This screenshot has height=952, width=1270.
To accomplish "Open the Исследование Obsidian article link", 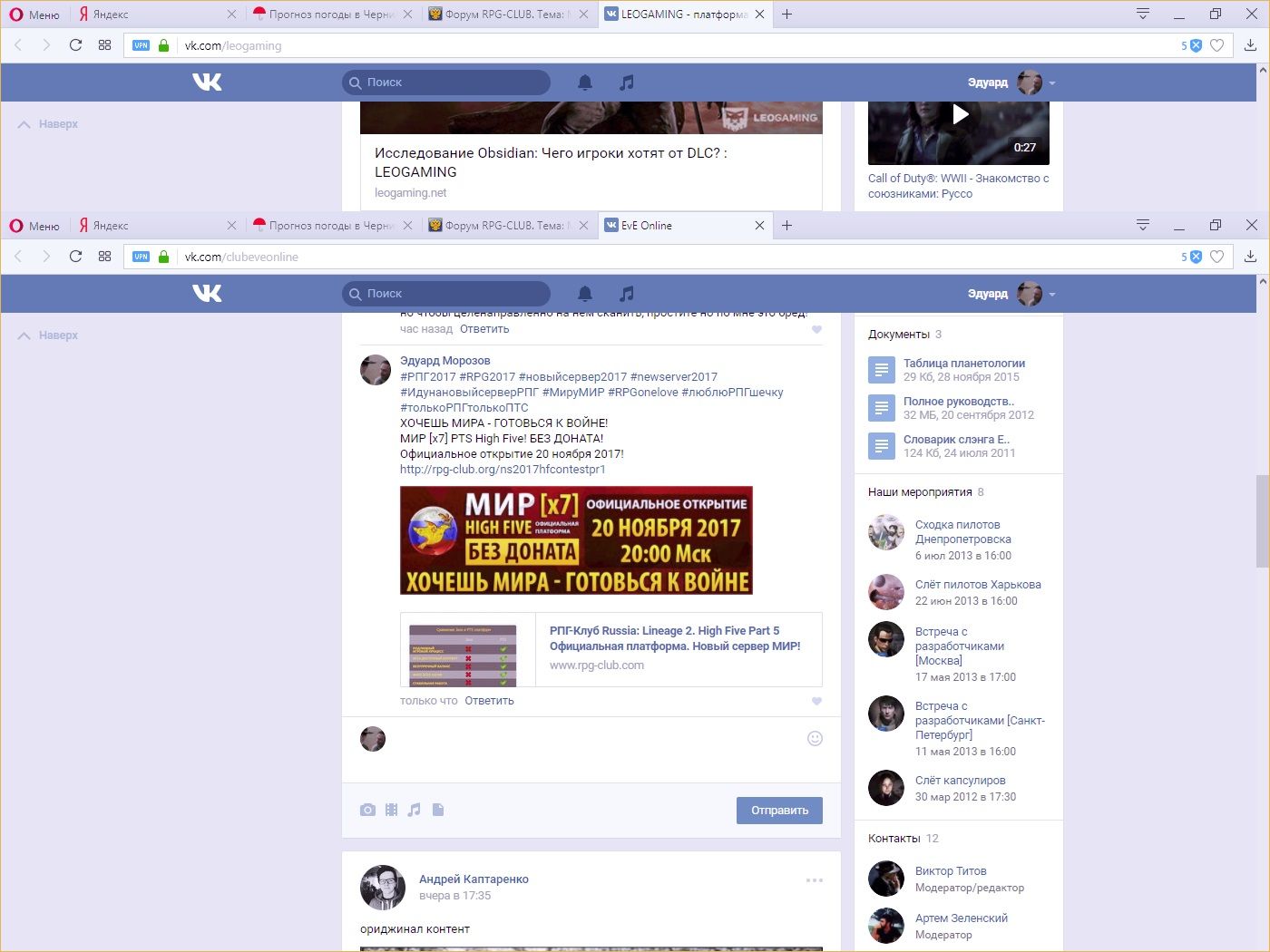I will click(x=551, y=162).
